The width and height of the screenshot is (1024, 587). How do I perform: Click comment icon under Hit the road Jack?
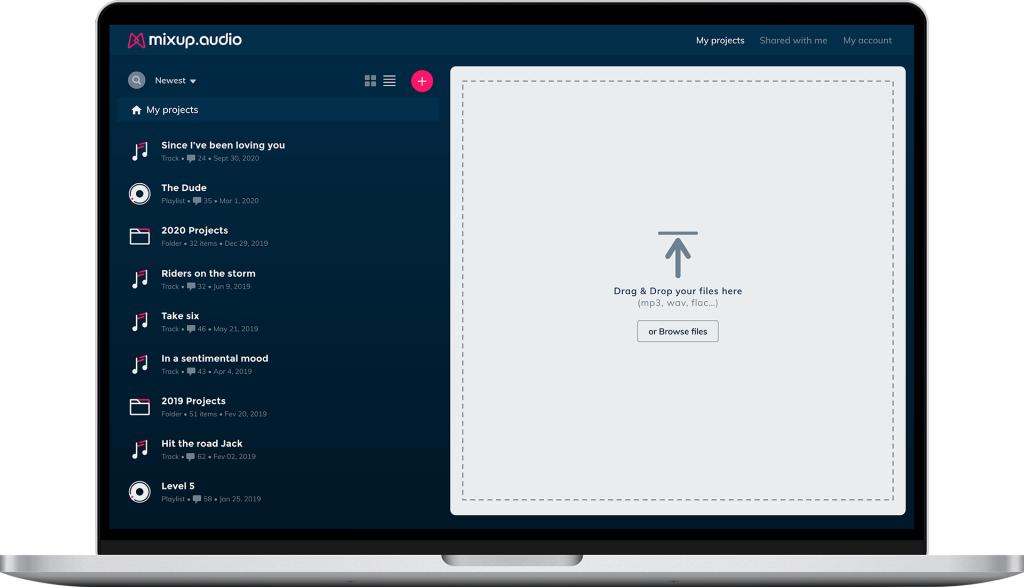[191, 457]
